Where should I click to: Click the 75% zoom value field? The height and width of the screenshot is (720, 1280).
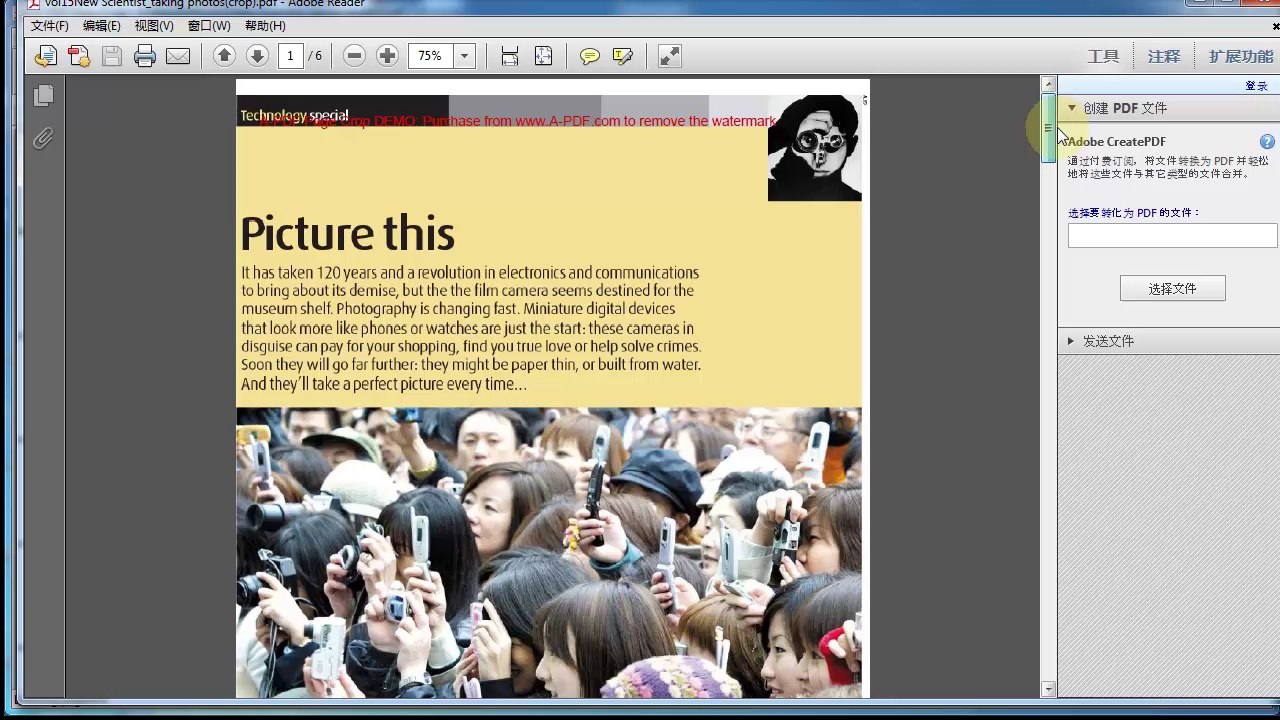coord(431,56)
